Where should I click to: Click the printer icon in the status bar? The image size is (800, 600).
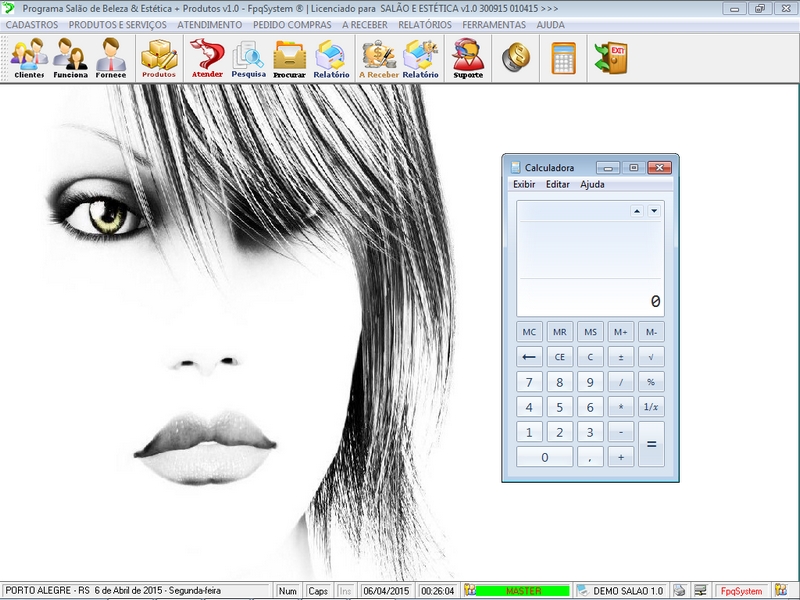[x=679, y=591]
